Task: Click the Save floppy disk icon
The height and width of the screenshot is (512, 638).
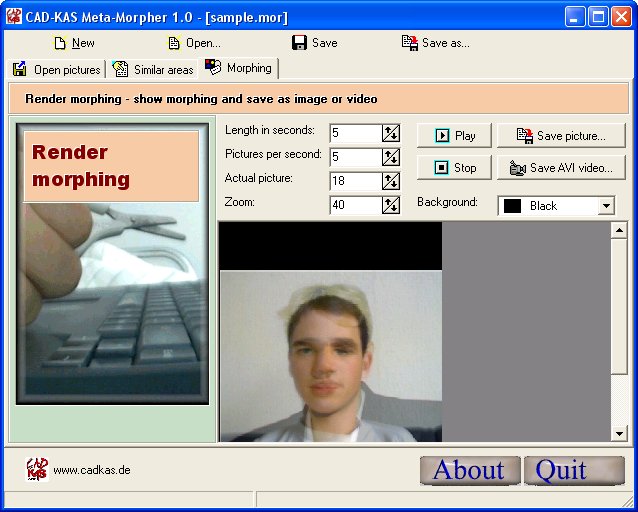Action: click(x=299, y=43)
